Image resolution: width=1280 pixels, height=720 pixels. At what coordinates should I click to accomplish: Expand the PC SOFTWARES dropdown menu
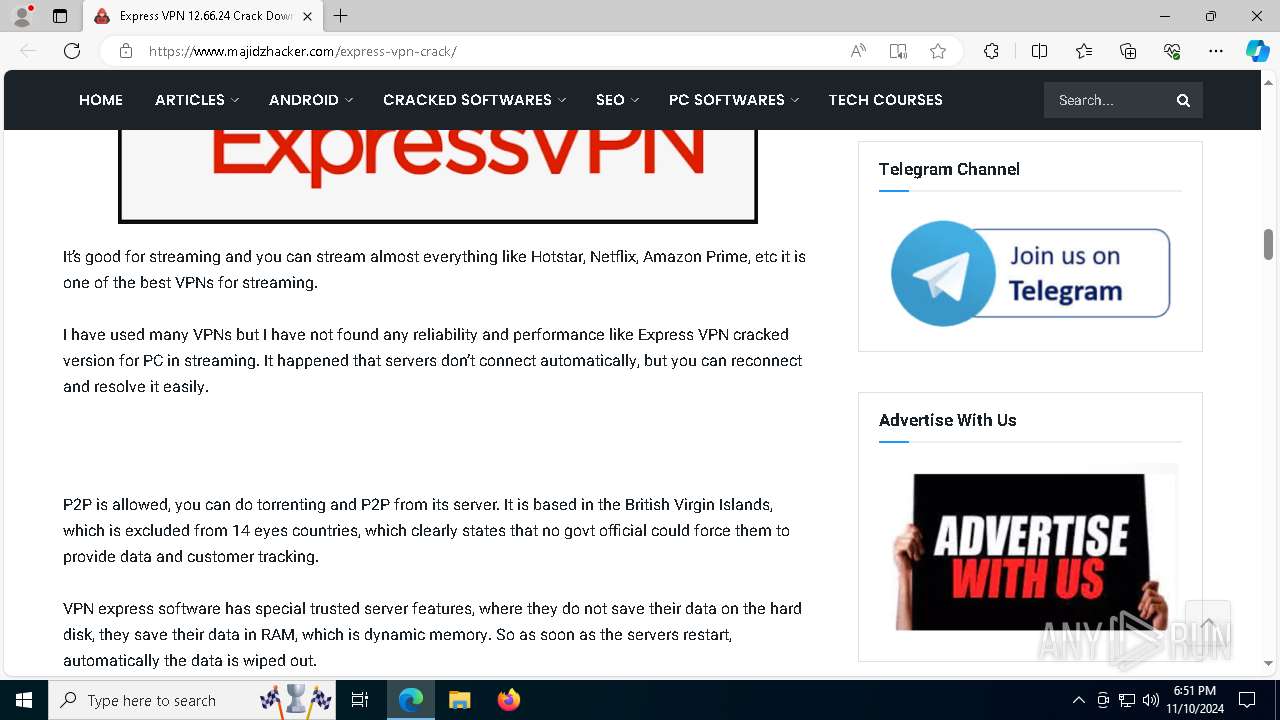733,100
